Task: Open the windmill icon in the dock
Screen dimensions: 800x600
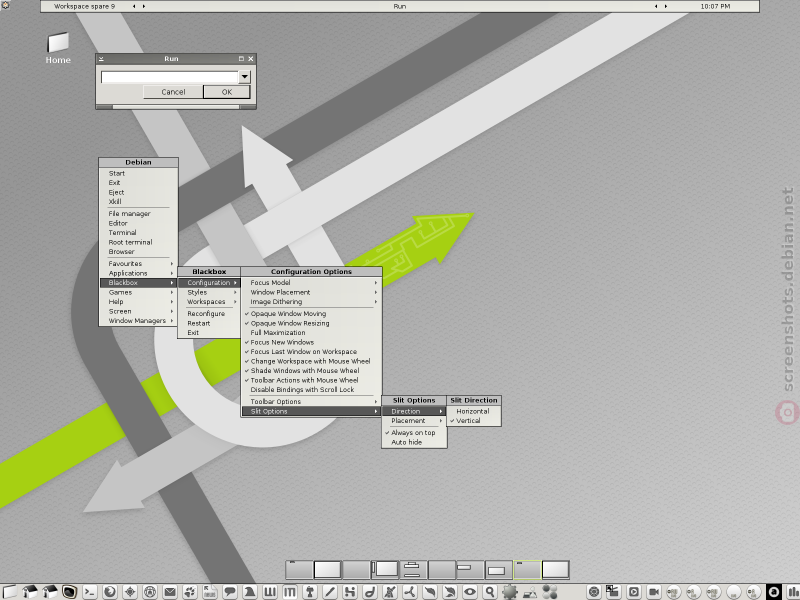Action: (390, 592)
